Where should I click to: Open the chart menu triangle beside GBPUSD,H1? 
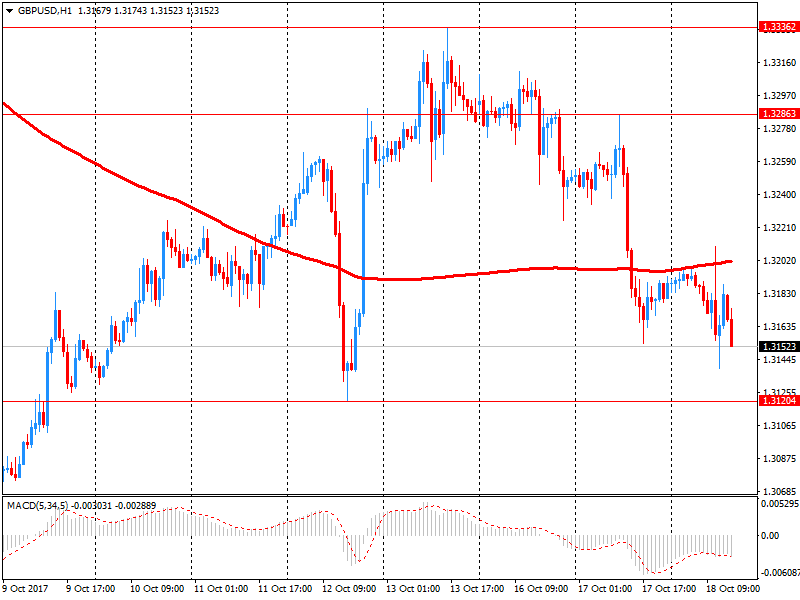coord(9,11)
